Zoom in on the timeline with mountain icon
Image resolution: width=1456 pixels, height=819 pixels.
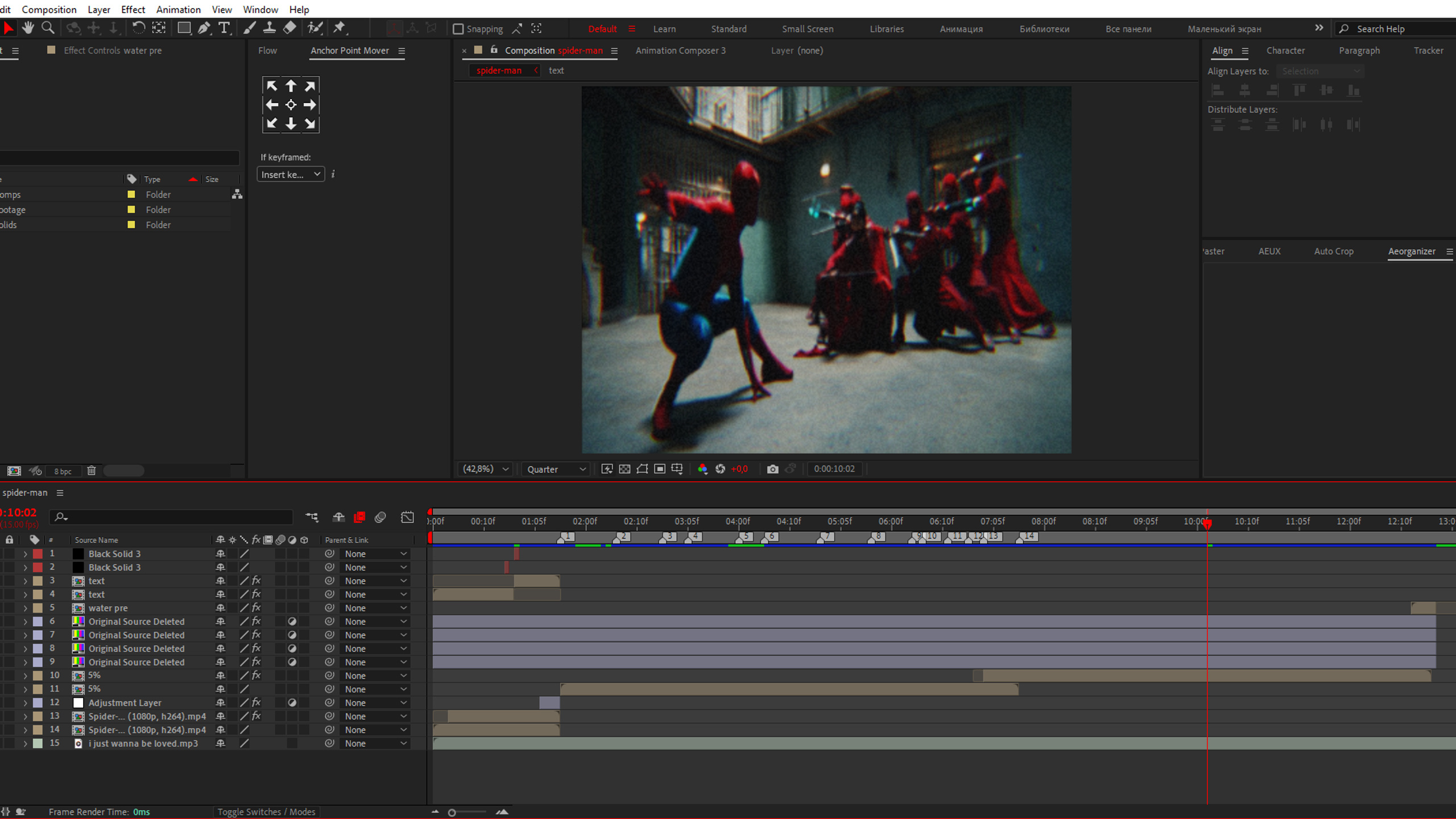(502, 812)
